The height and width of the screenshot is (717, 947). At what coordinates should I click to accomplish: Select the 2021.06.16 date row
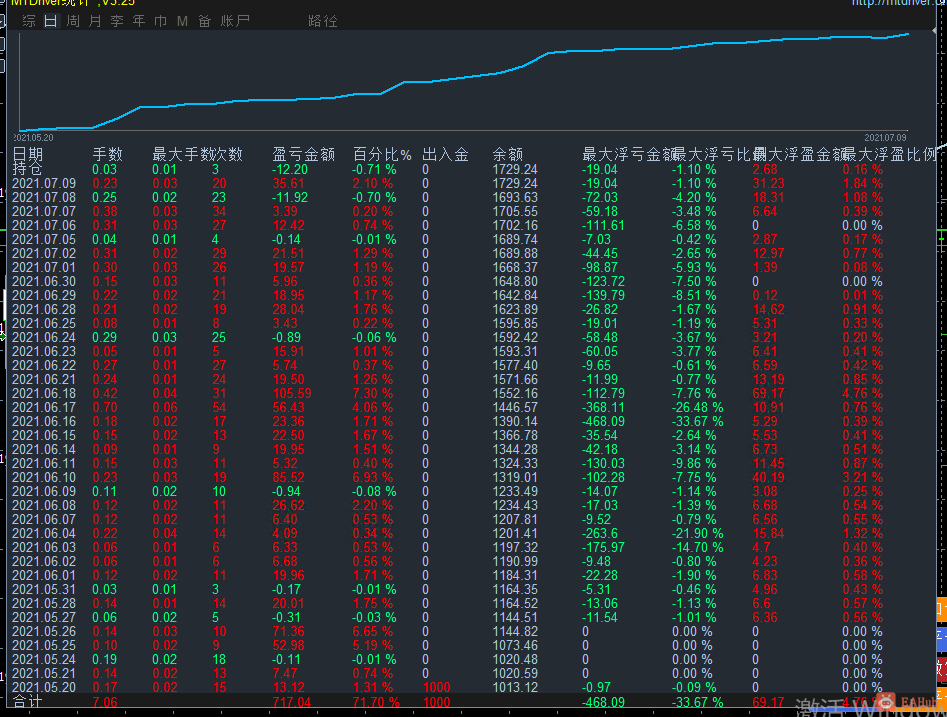point(44,421)
